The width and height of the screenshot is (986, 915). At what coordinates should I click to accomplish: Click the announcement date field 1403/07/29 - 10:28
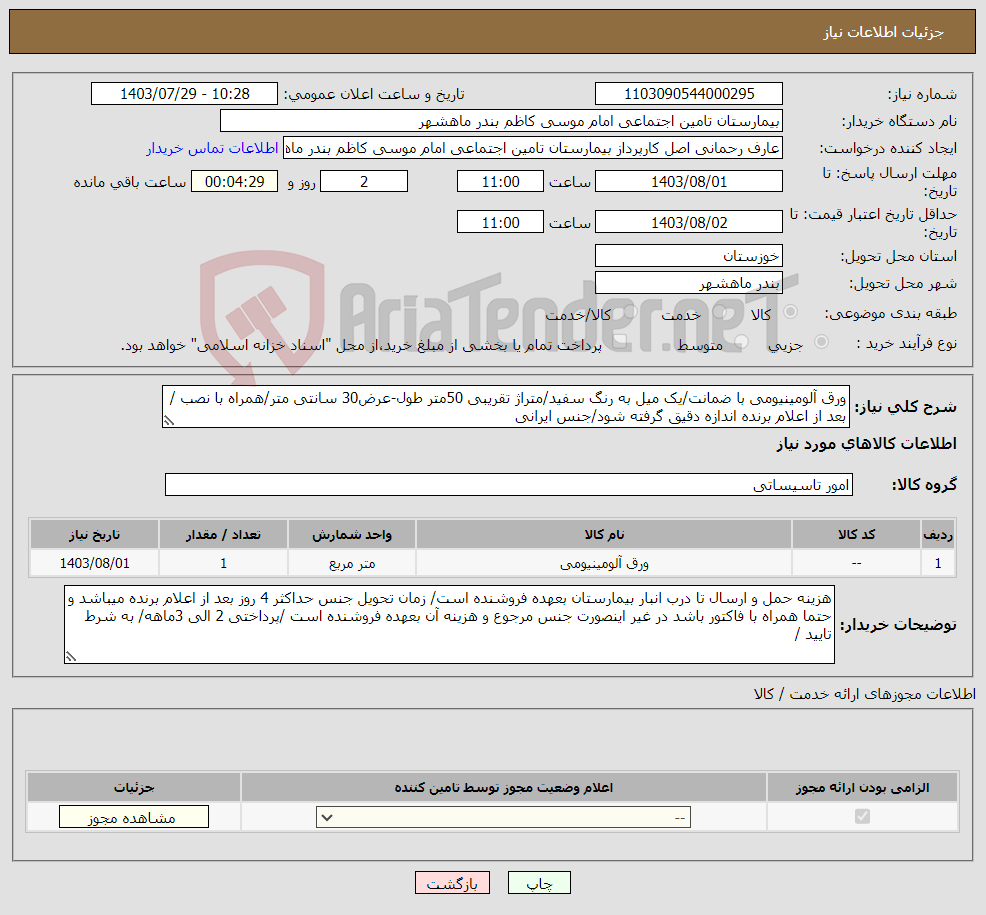[184, 94]
